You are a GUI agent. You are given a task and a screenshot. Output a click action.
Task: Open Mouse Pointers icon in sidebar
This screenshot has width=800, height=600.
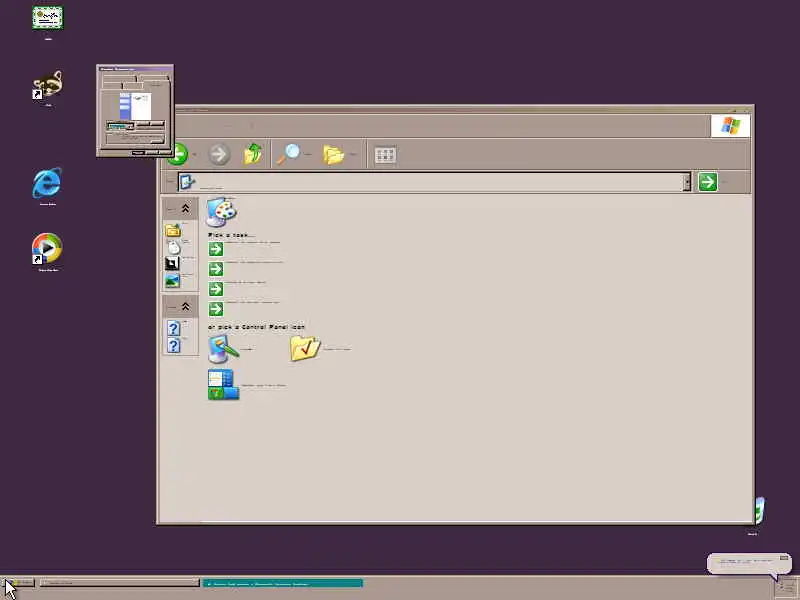coord(173,247)
